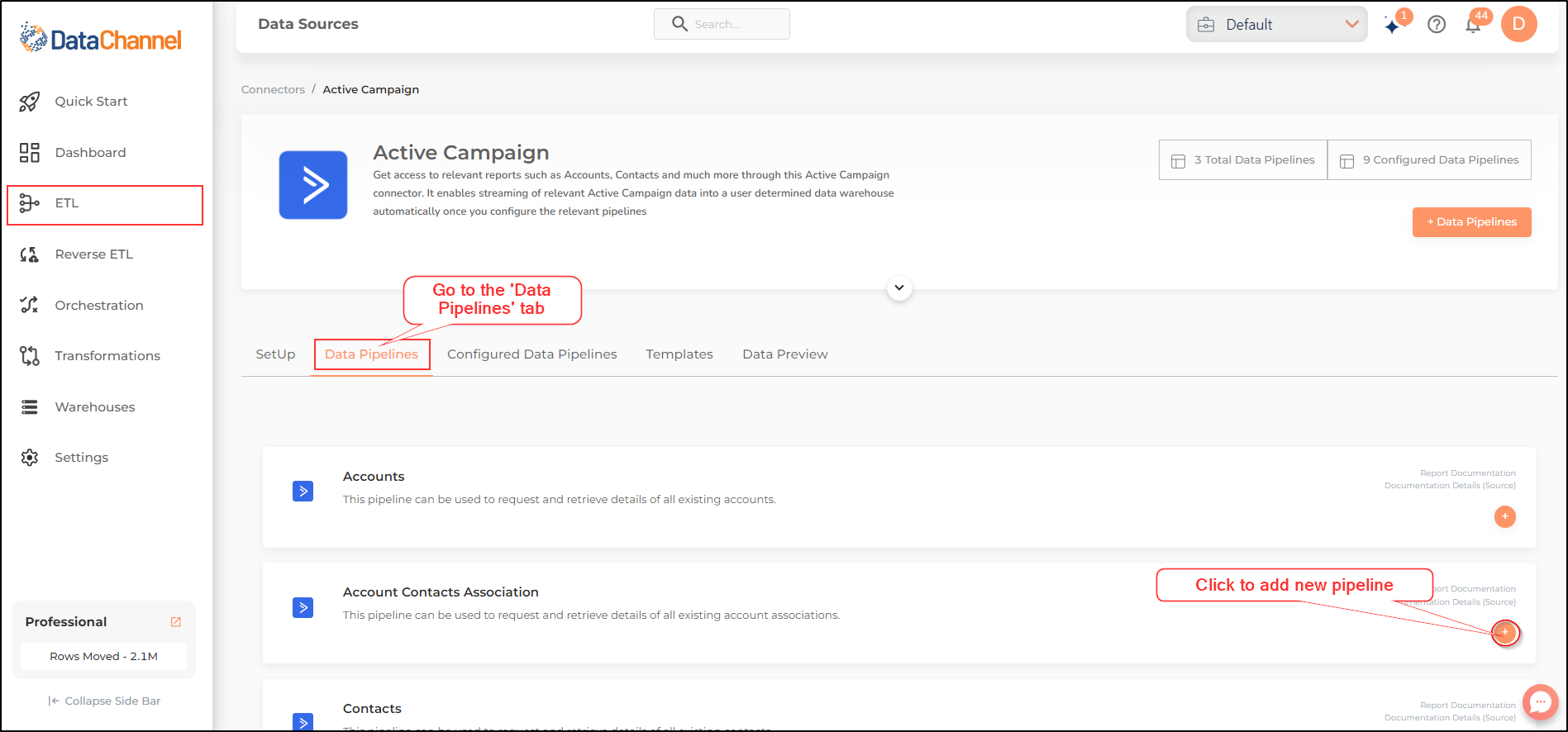Image resolution: width=1568 pixels, height=732 pixels.
Task: Click the Data Sources page title
Action: pyautogui.click(x=308, y=24)
